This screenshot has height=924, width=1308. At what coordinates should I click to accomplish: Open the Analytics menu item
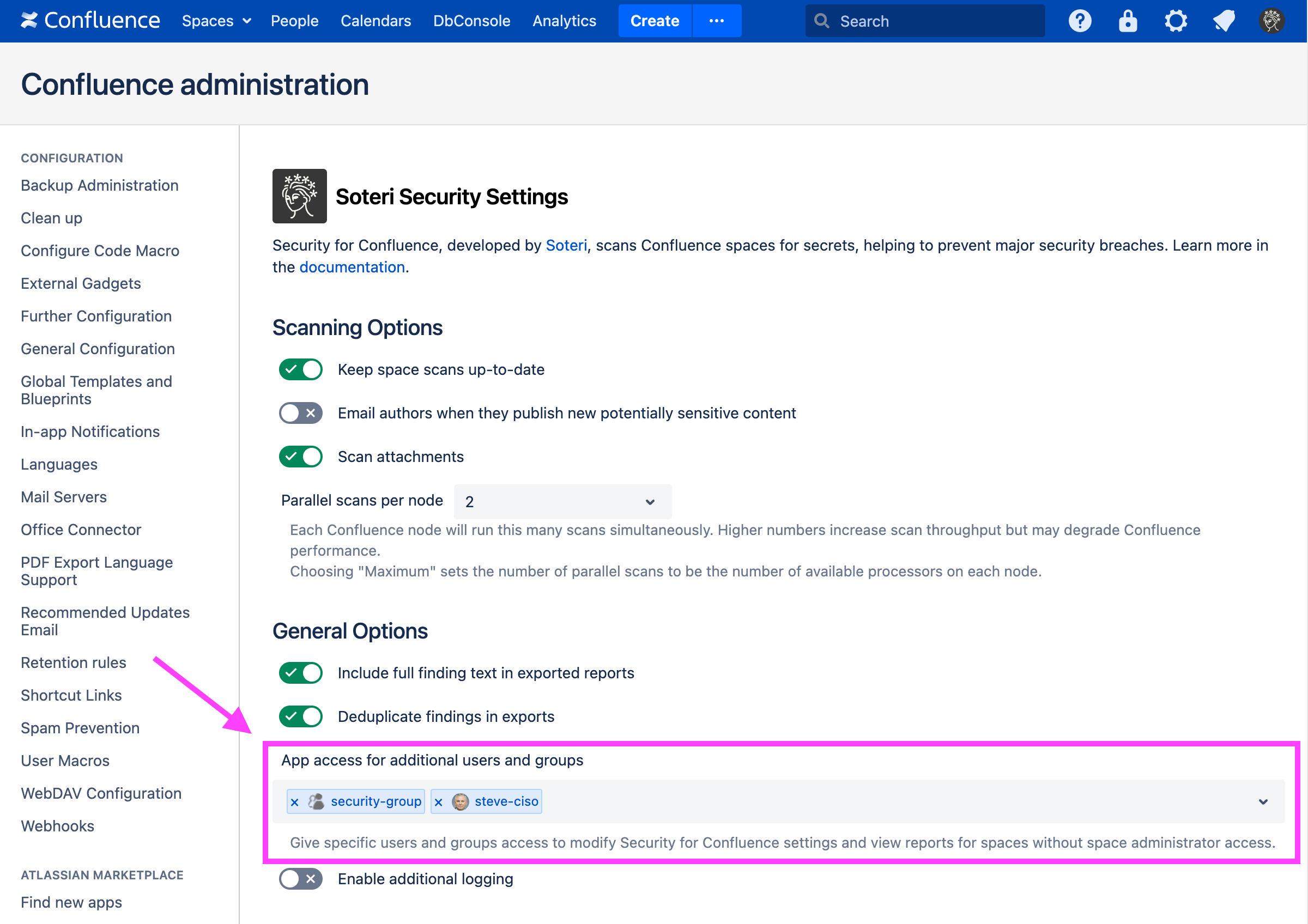[x=564, y=21]
